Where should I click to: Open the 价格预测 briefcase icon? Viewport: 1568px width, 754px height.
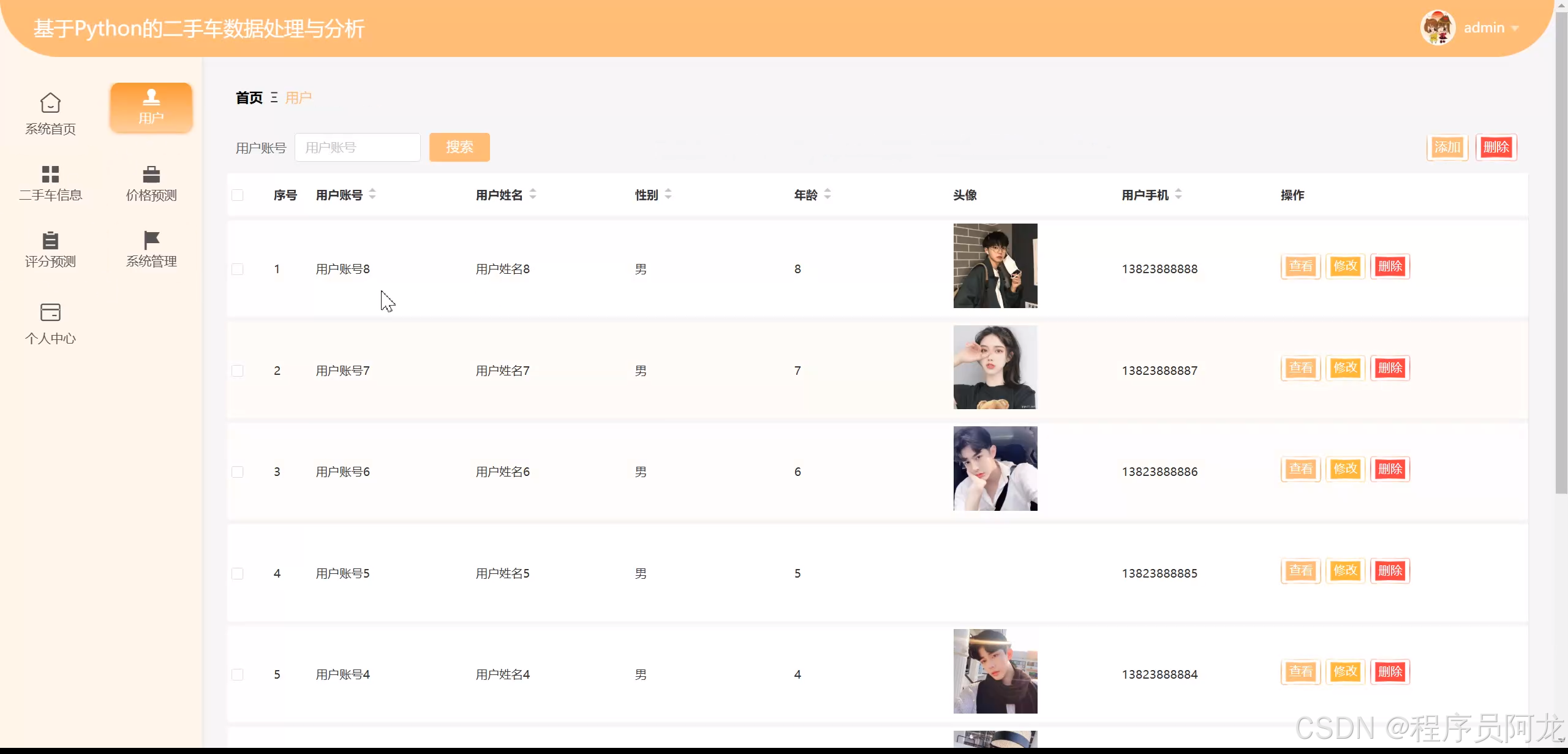point(151,174)
